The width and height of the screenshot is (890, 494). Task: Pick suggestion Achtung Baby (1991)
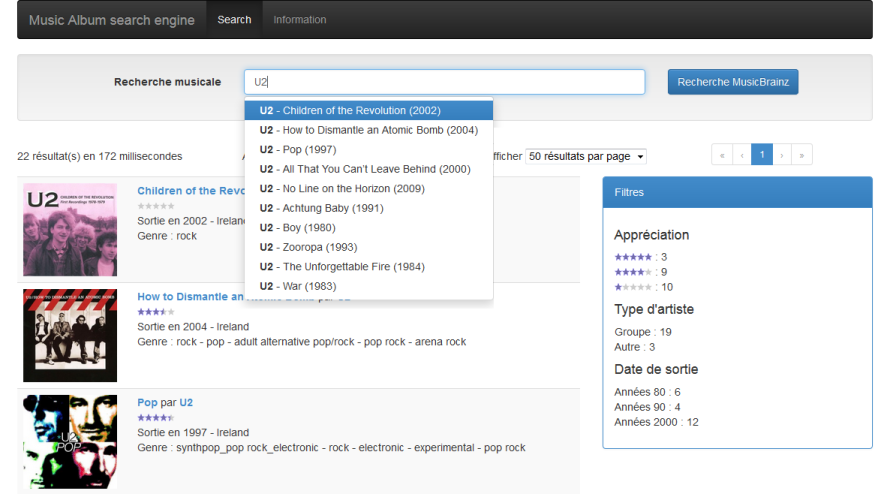(369, 208)
